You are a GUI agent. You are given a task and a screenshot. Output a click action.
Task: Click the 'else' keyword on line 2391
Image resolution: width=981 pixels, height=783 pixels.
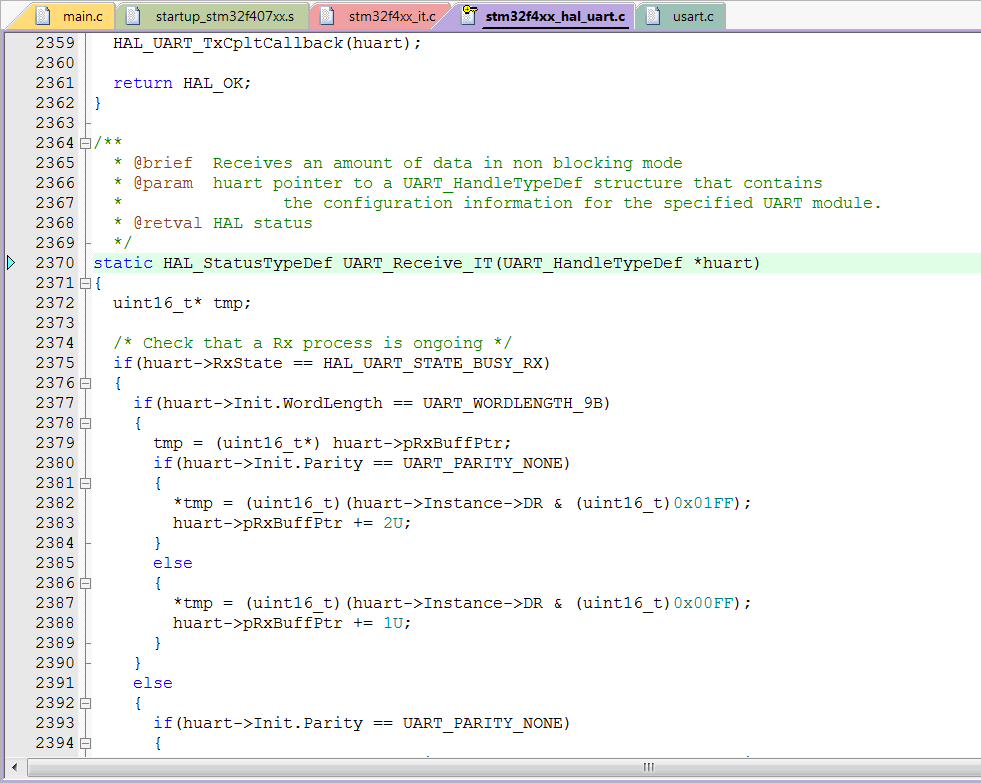(153, 684)
